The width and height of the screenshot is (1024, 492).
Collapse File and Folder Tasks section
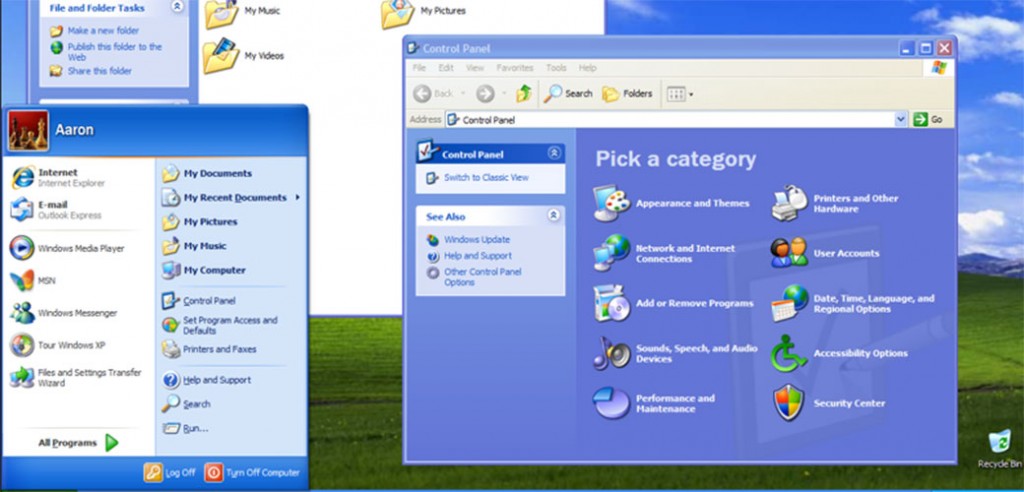click(176, 7)
